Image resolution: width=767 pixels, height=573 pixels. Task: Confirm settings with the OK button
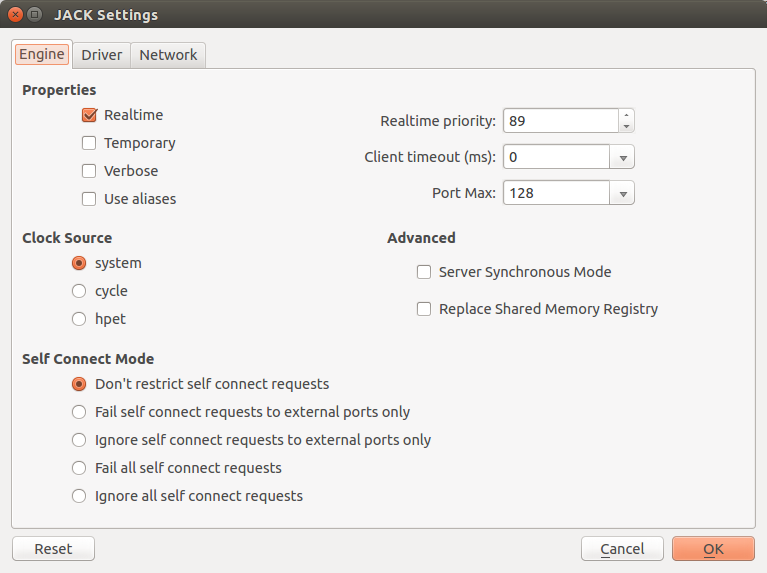click(713, 549)
